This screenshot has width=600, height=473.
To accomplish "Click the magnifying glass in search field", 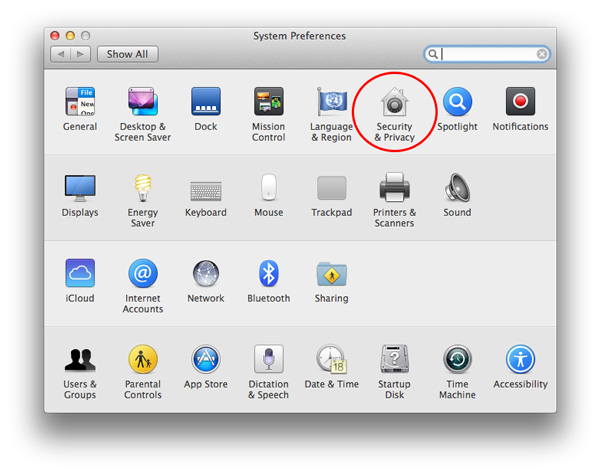I will click(432, 54).
